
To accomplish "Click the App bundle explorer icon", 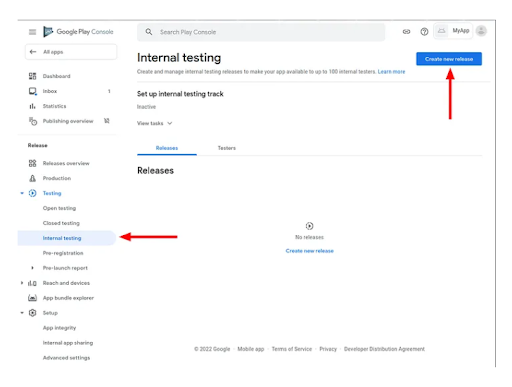I will tap(32, 298).
